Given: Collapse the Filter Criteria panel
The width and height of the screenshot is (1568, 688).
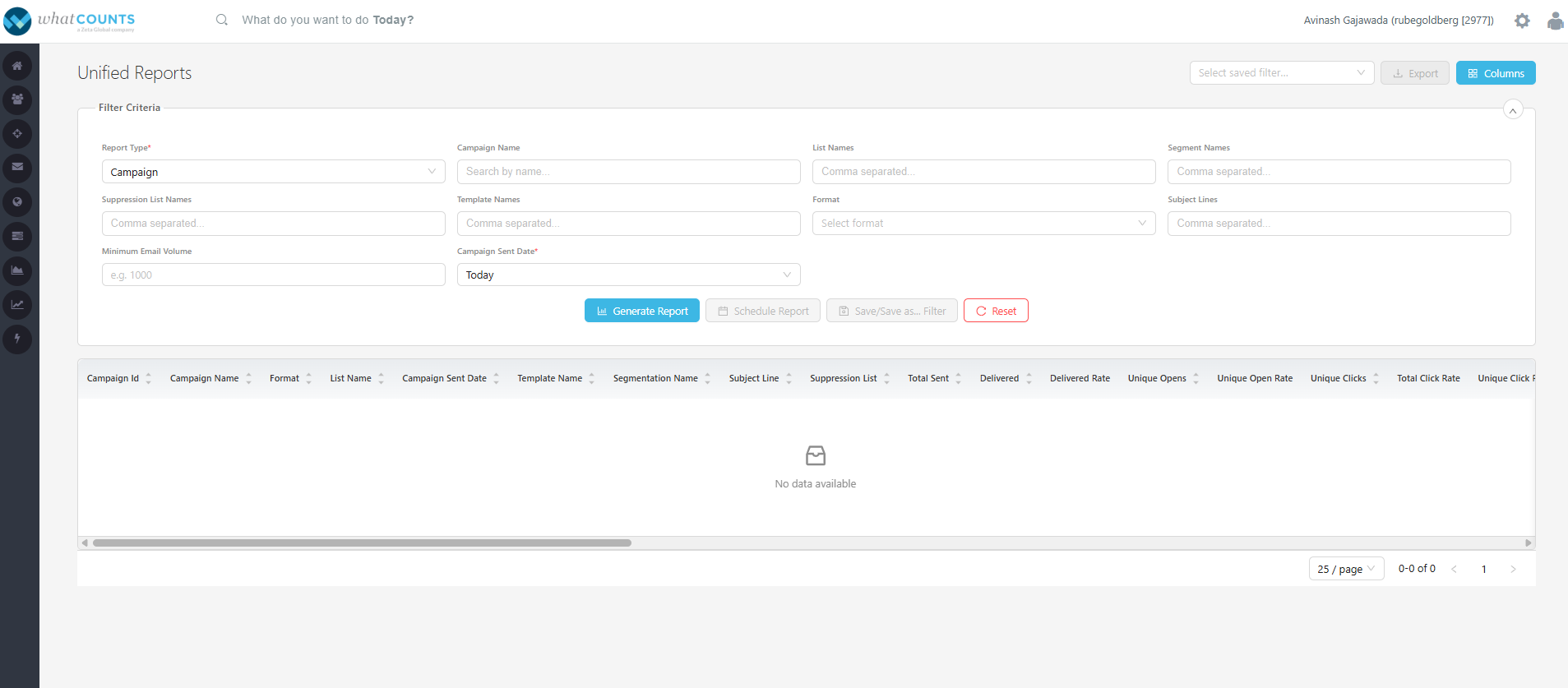Looking at the screenshot, I should click(1512, 110).
